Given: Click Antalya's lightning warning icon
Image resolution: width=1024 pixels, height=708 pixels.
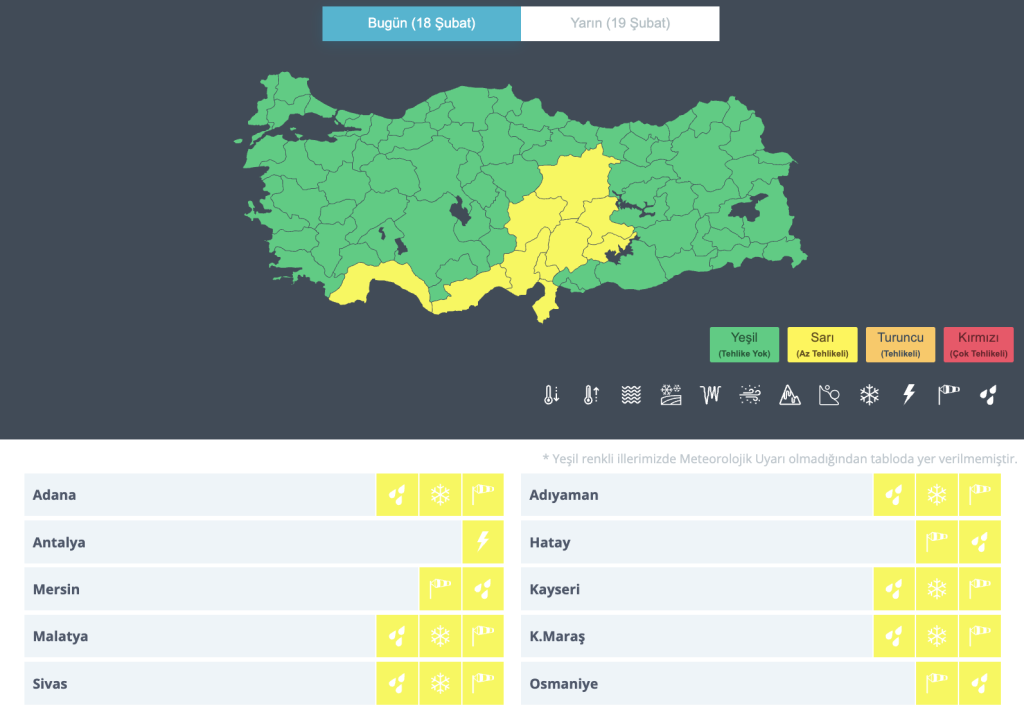Looking at the screenshot, I should pyautogui.click(x=483, y=542).
